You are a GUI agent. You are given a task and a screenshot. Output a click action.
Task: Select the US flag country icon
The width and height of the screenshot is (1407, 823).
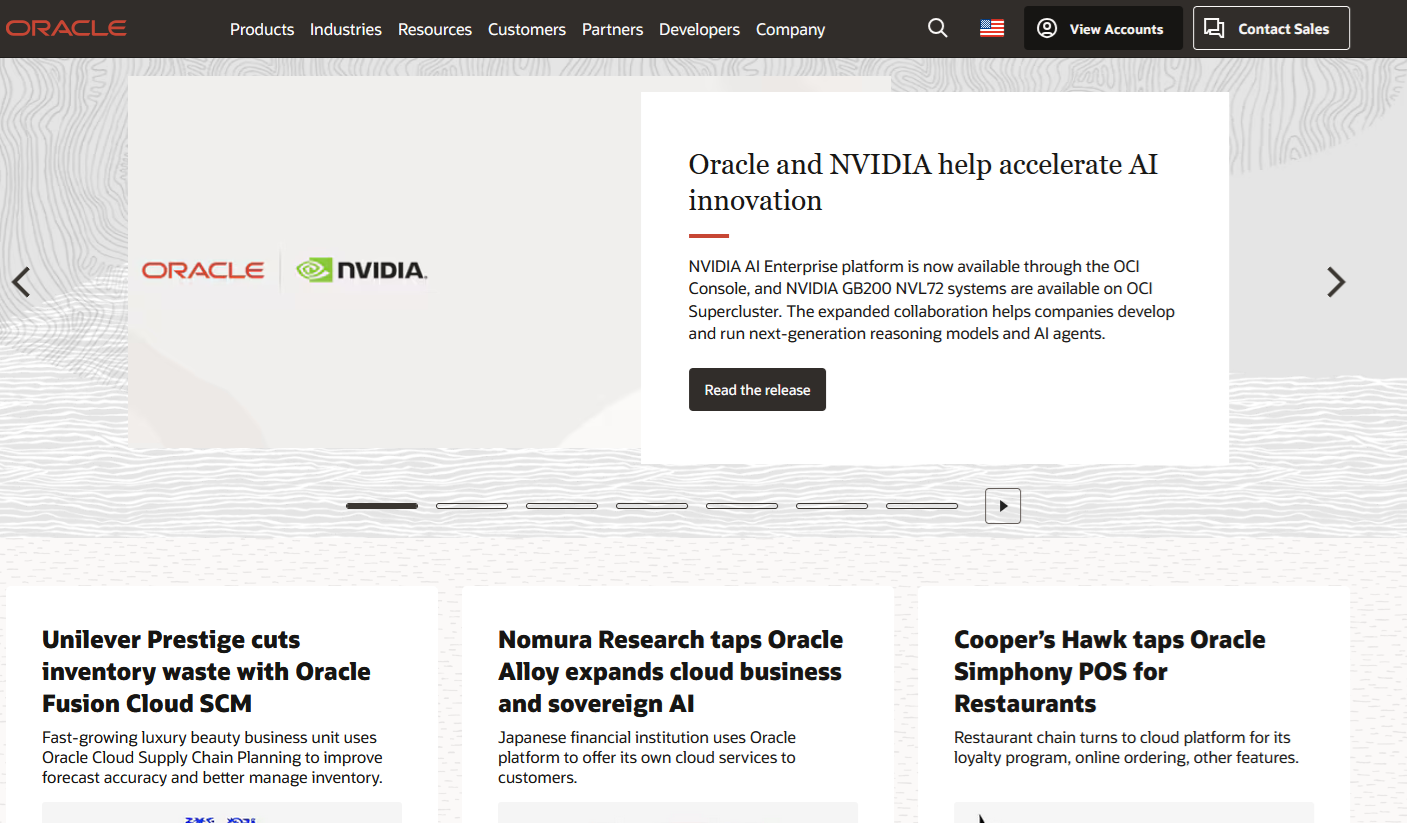pyautogui.click(x=992, y=28)
